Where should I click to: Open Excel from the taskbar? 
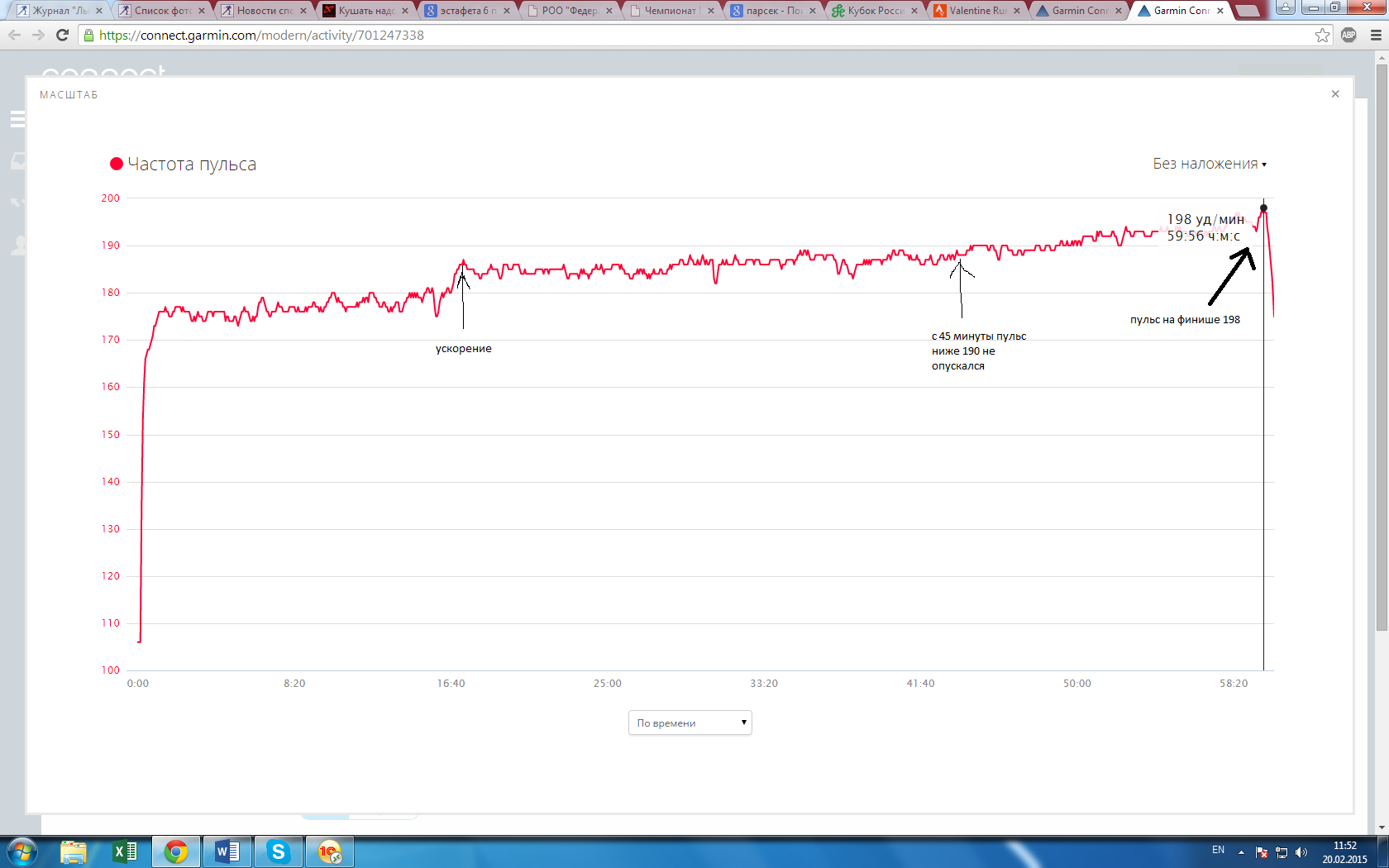pos(125,851)
